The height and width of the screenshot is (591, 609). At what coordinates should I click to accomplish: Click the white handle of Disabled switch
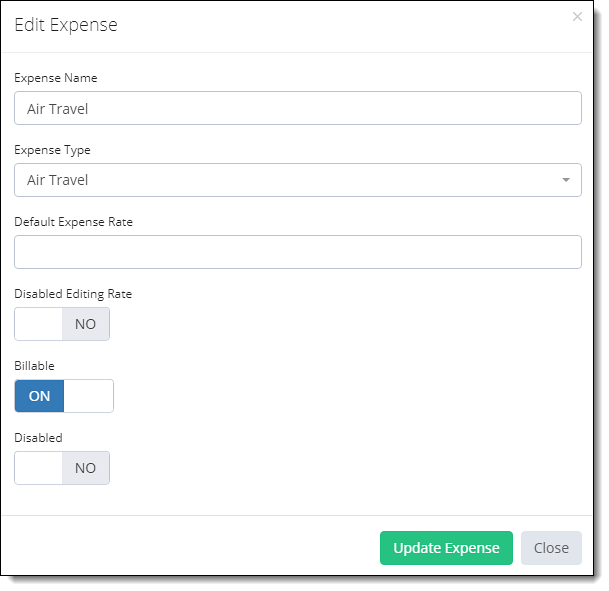coord(38,468)
